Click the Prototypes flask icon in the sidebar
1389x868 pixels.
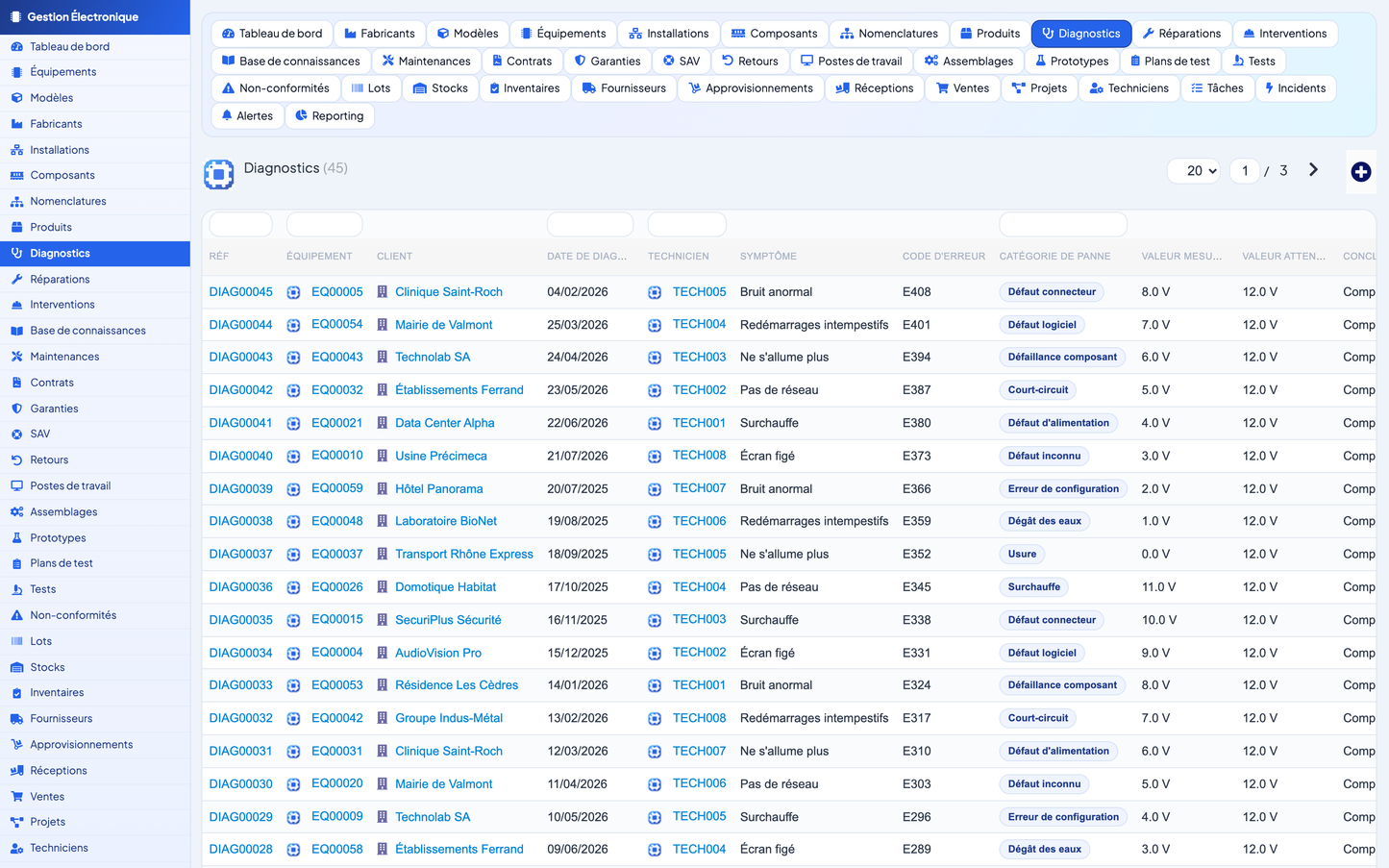pos(16,538)
